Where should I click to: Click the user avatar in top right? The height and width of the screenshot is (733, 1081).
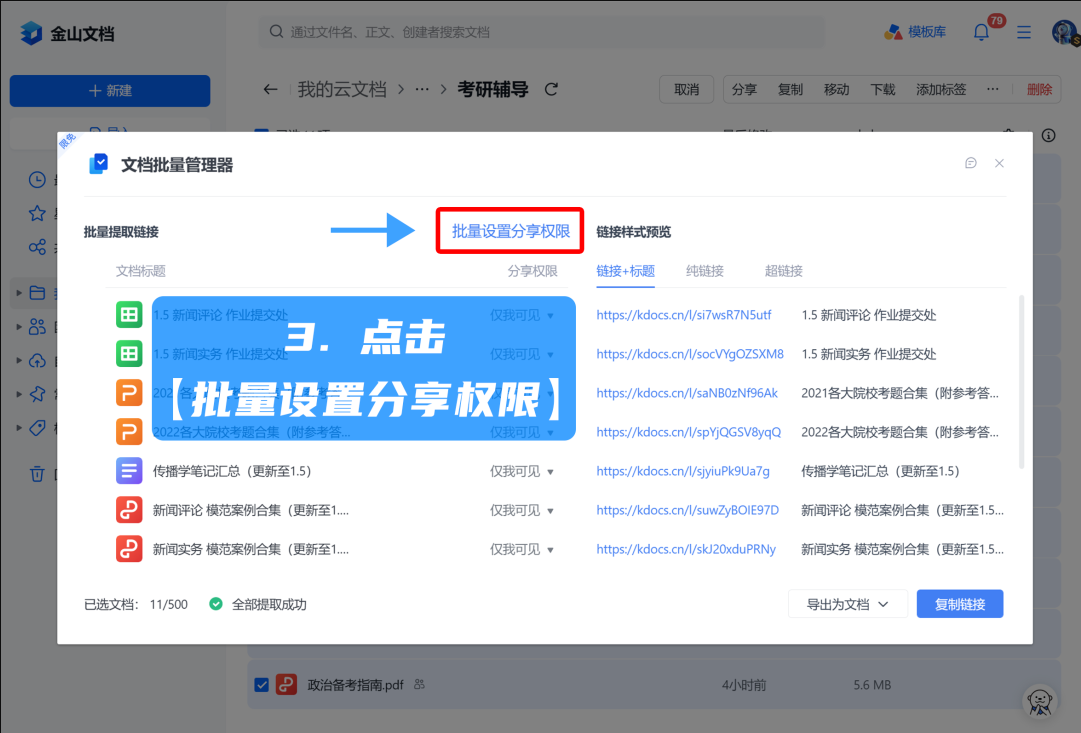tap(1064, 32)
